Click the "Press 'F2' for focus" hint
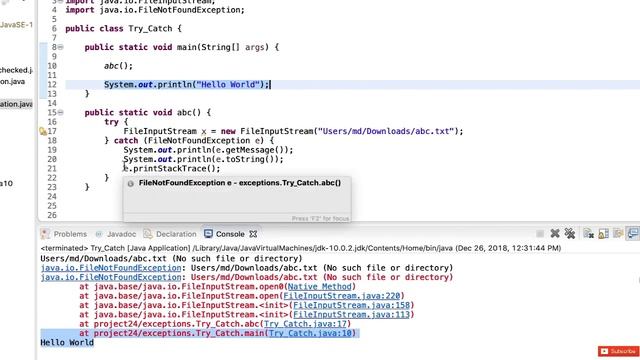This screenshot has height=360, width=640. pos(320,219)
